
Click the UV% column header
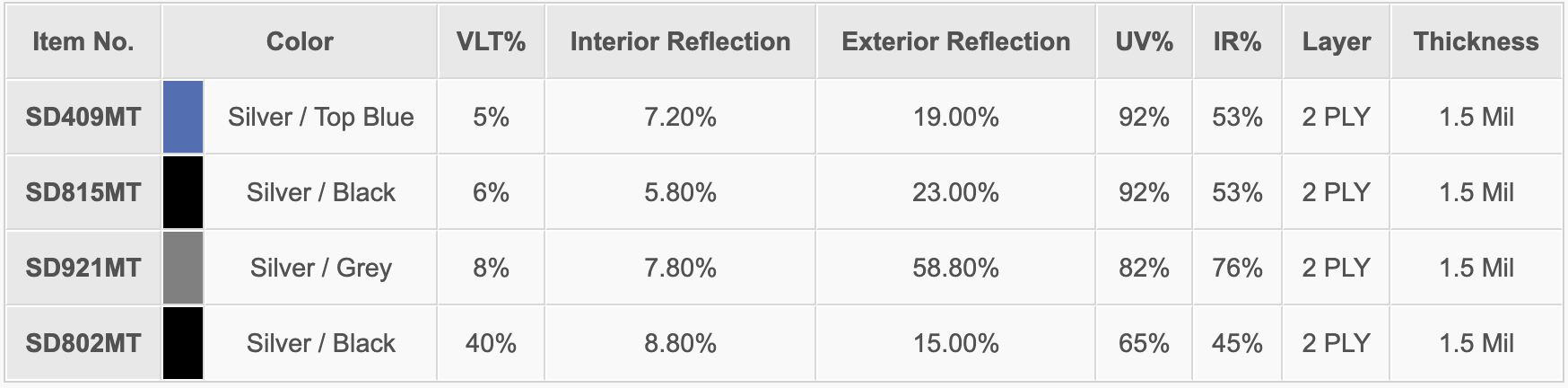pyautogui.click(x=1144, y=41)
